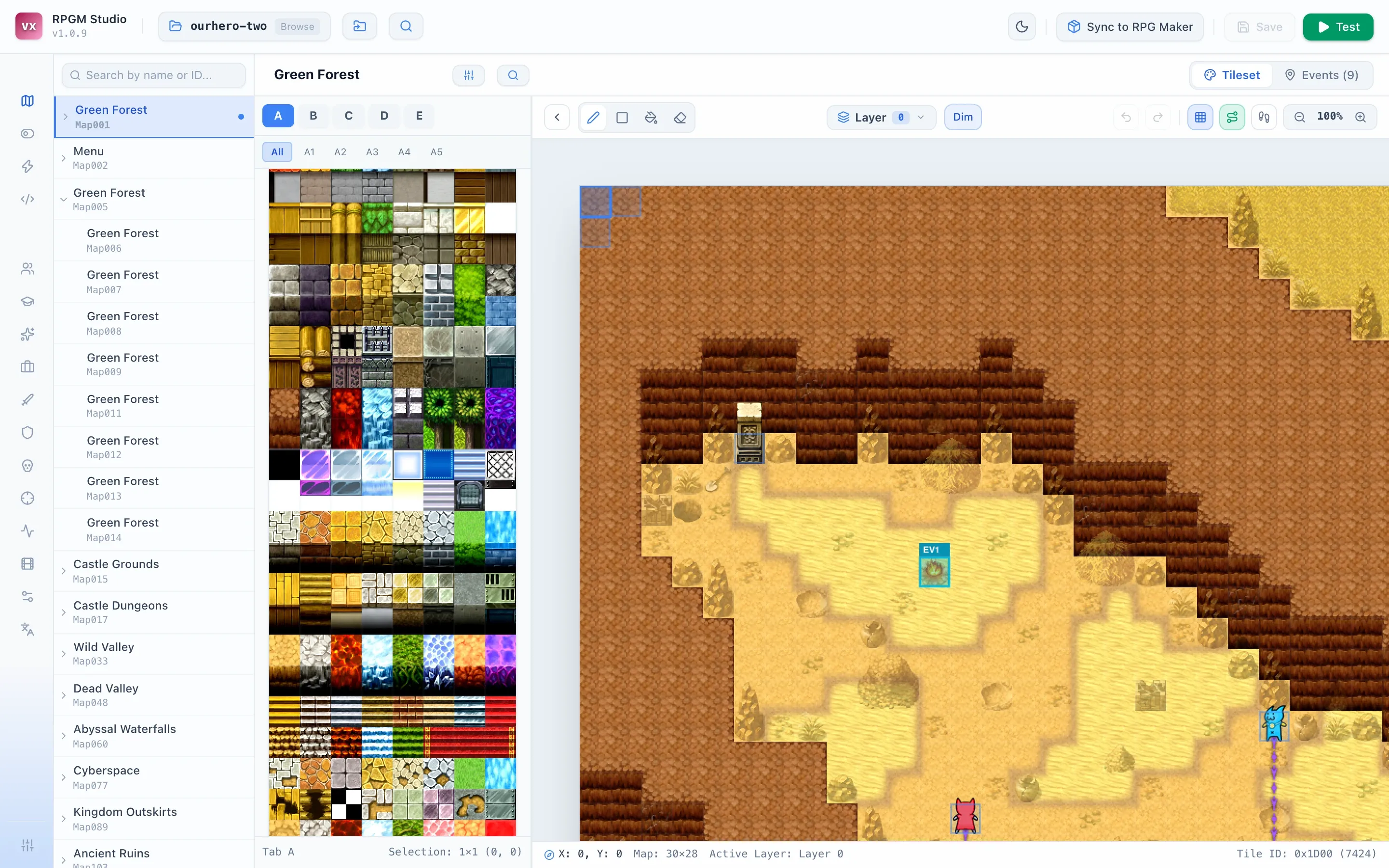Click the open project folder icon

pyautogui.click(x=360, y=27)
